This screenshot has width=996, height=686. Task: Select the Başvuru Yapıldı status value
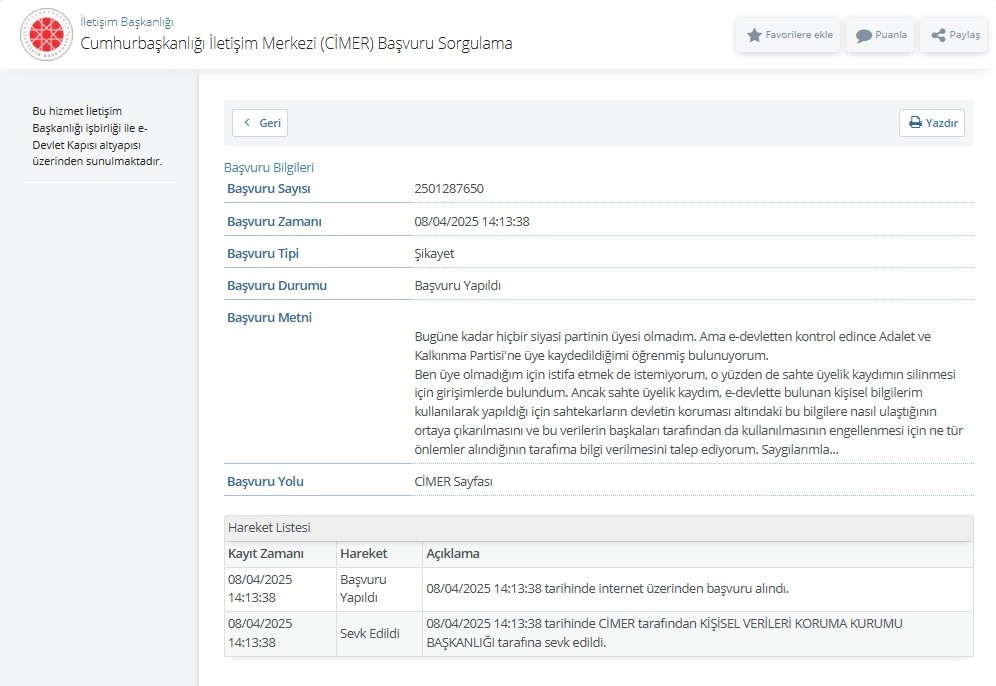[x=457, y=286]
